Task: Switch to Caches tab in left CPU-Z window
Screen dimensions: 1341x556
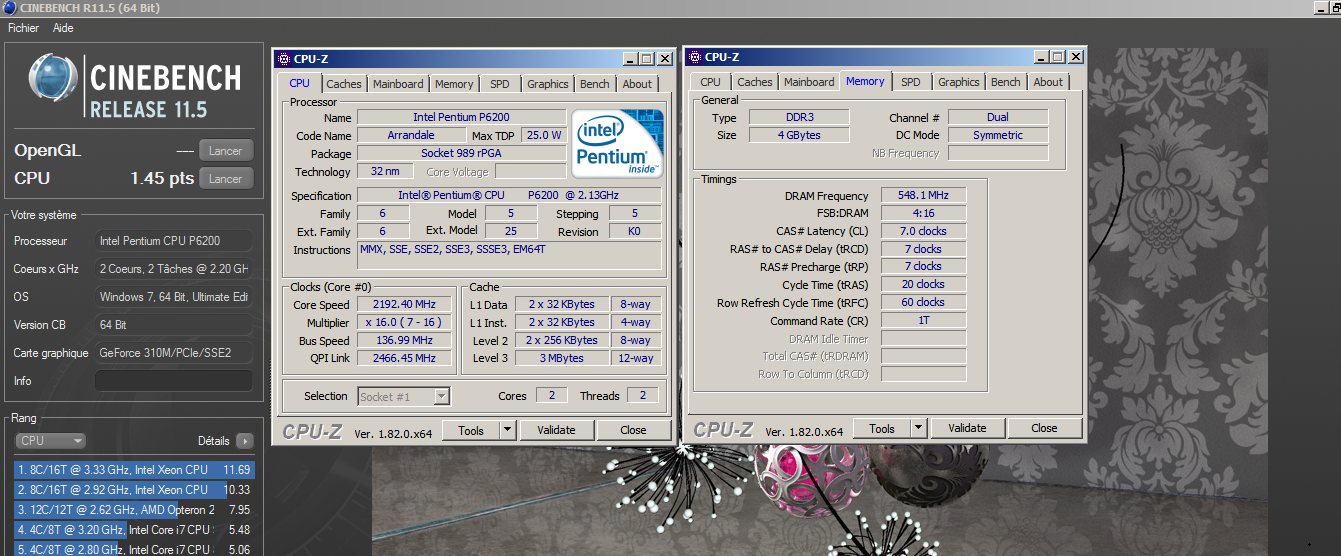Action: point(344,84)
